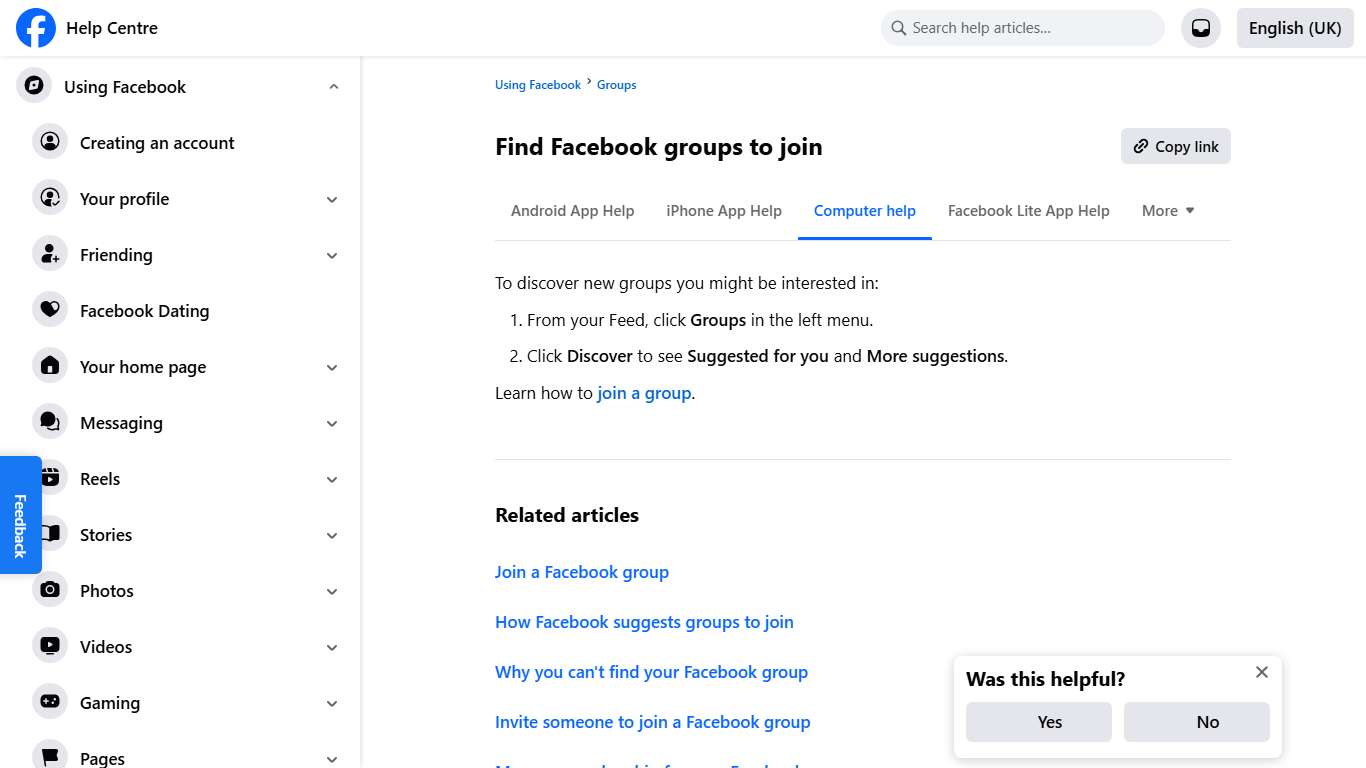1366x768 pixels.
Task: Click the English (UK) language selector
Action: pos(1294,28)
